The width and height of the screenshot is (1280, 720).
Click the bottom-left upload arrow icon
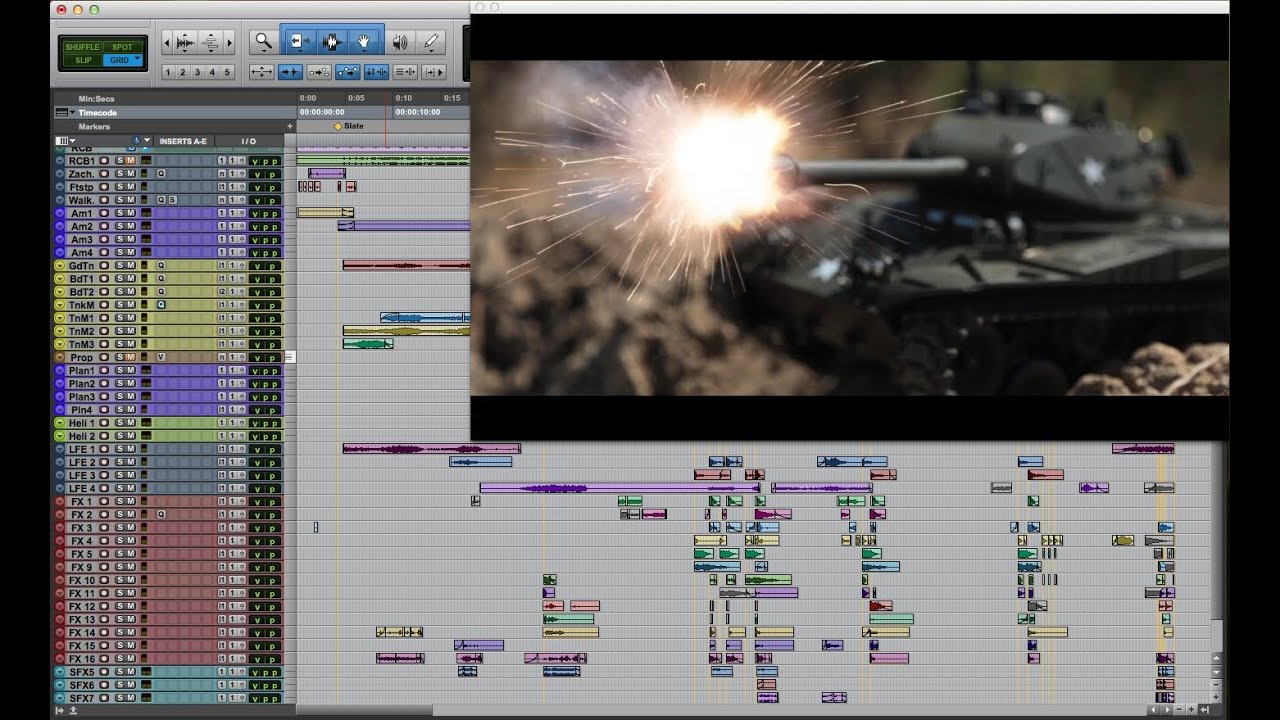(73, 710)
